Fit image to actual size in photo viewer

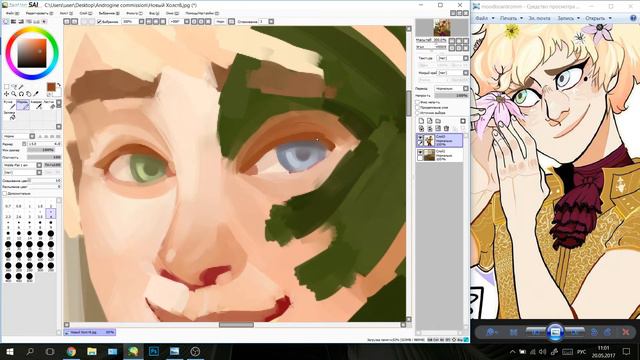tap(513, 333)
